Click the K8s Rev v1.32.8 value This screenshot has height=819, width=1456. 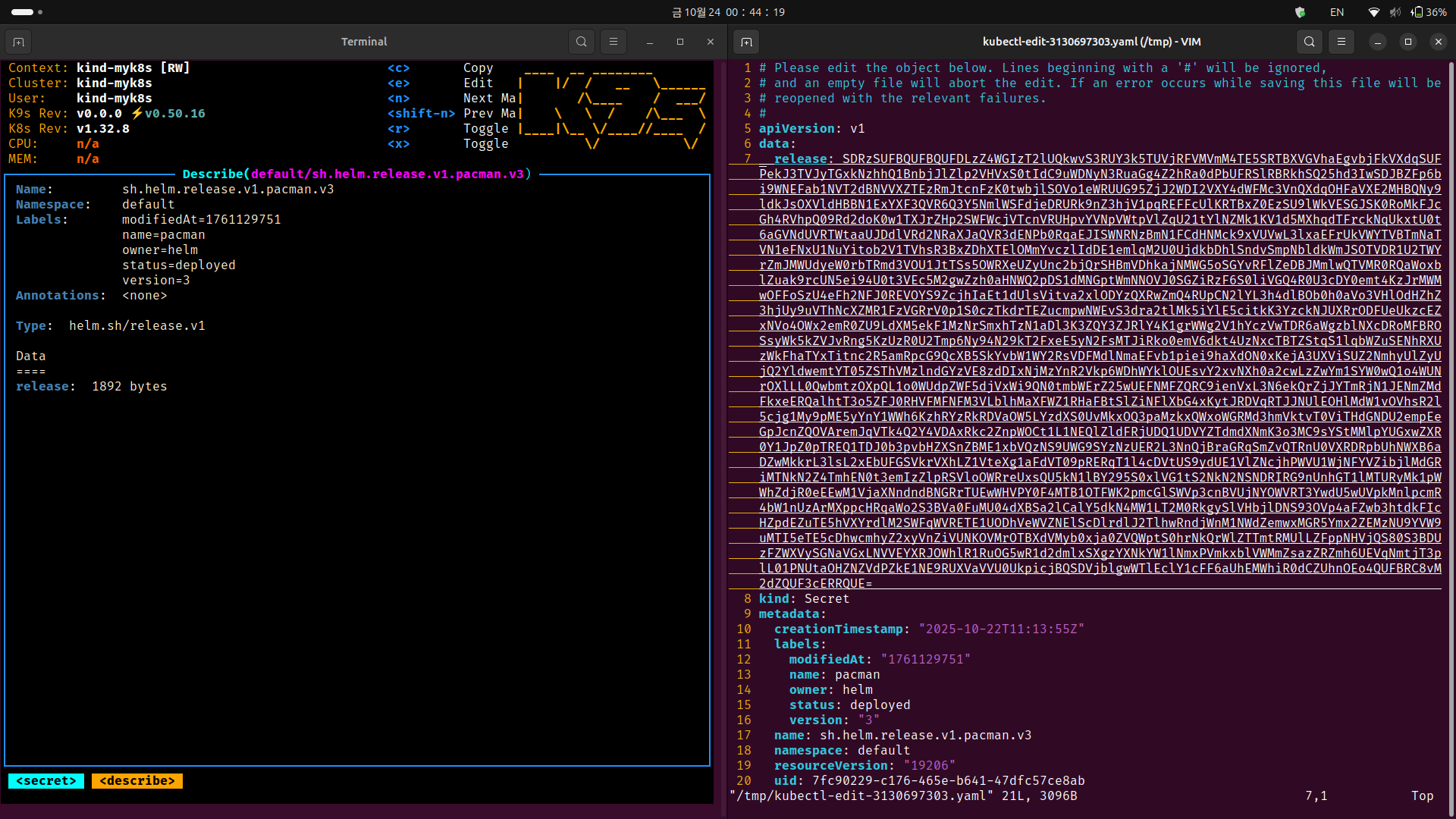pos(103,129)
